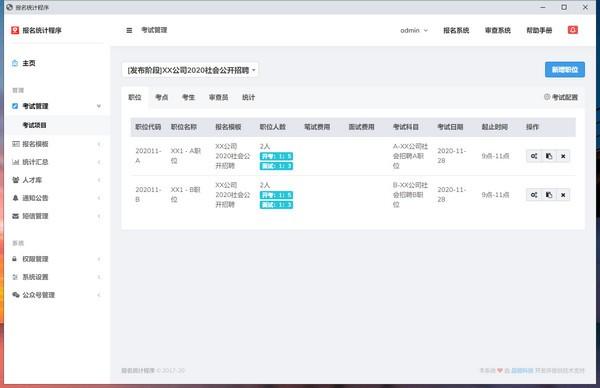Click the 职位代码 column header
This screenshot has width=600, height=388.
[x=148, y=127]
